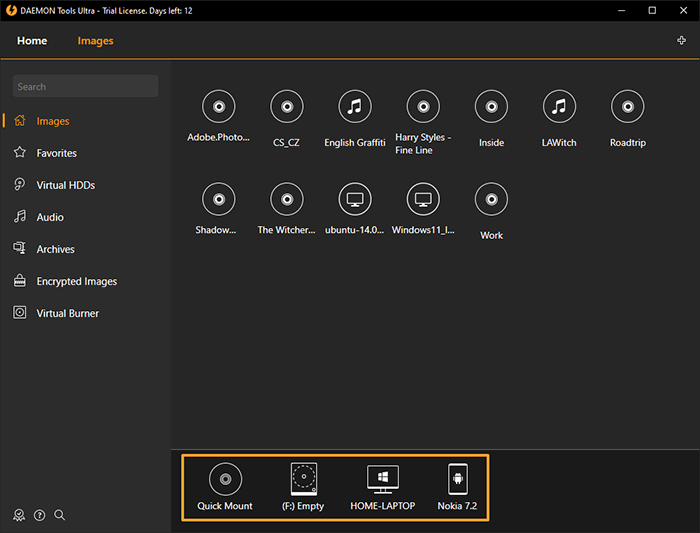Open Virtual Burner in the sidebar

click(x=56, y=313)
